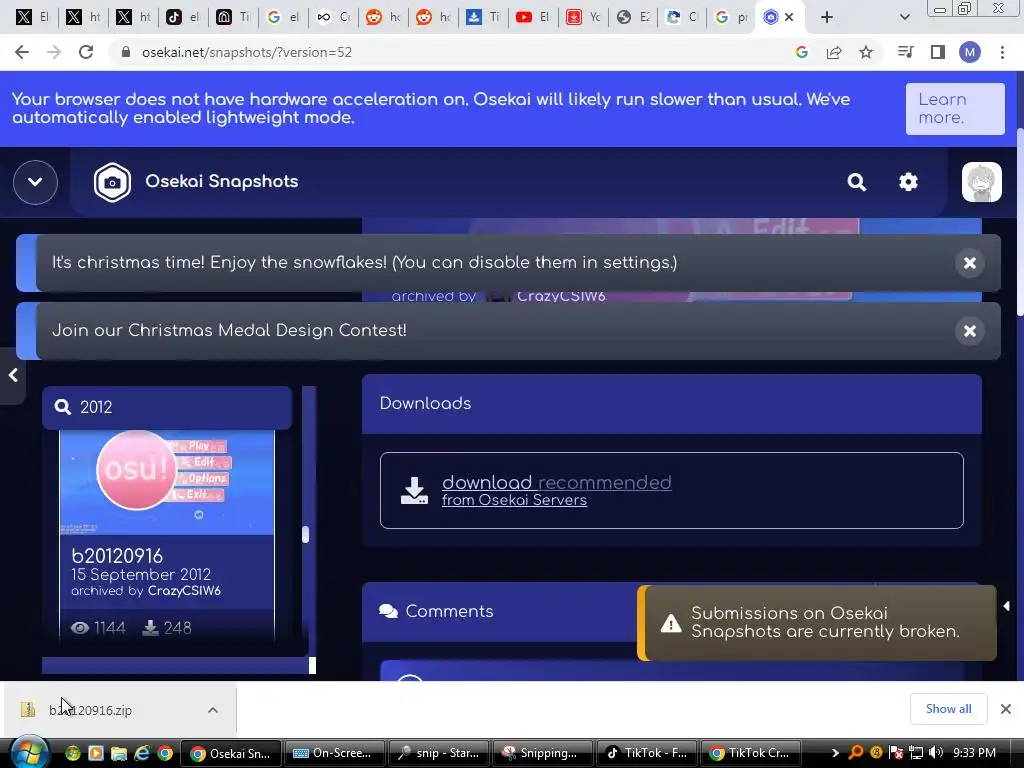Switch to the TikTok browser tab

click(182, 18)
